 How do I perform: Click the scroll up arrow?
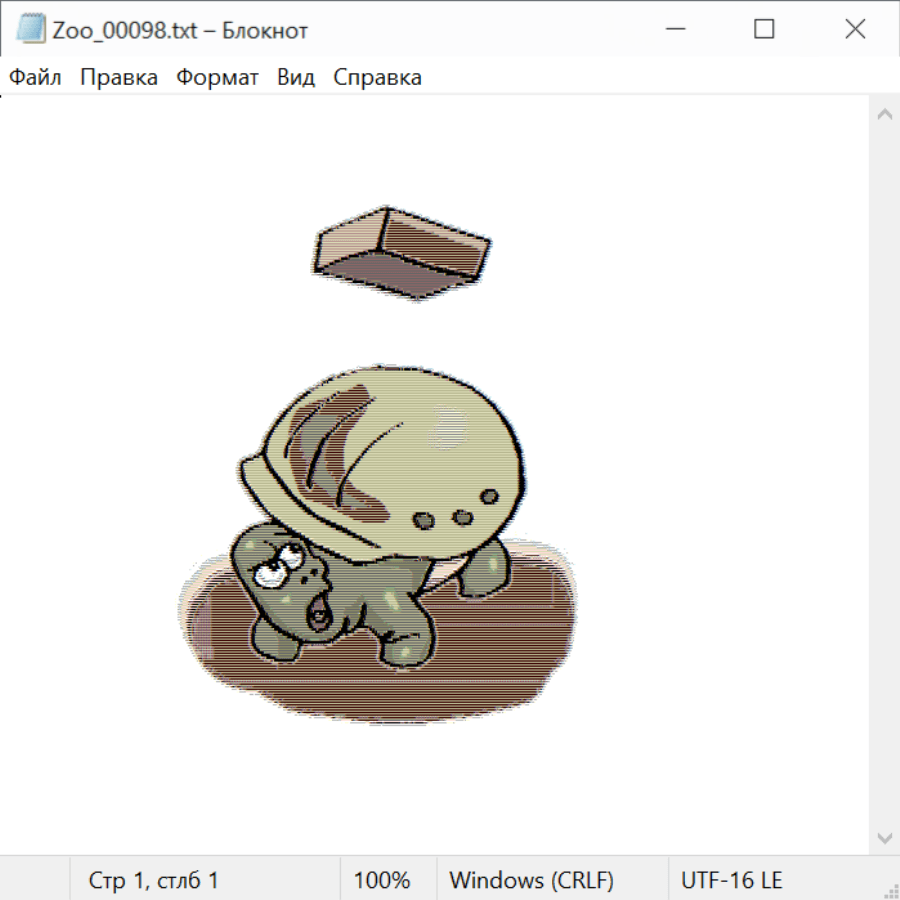tap(884, 114)
